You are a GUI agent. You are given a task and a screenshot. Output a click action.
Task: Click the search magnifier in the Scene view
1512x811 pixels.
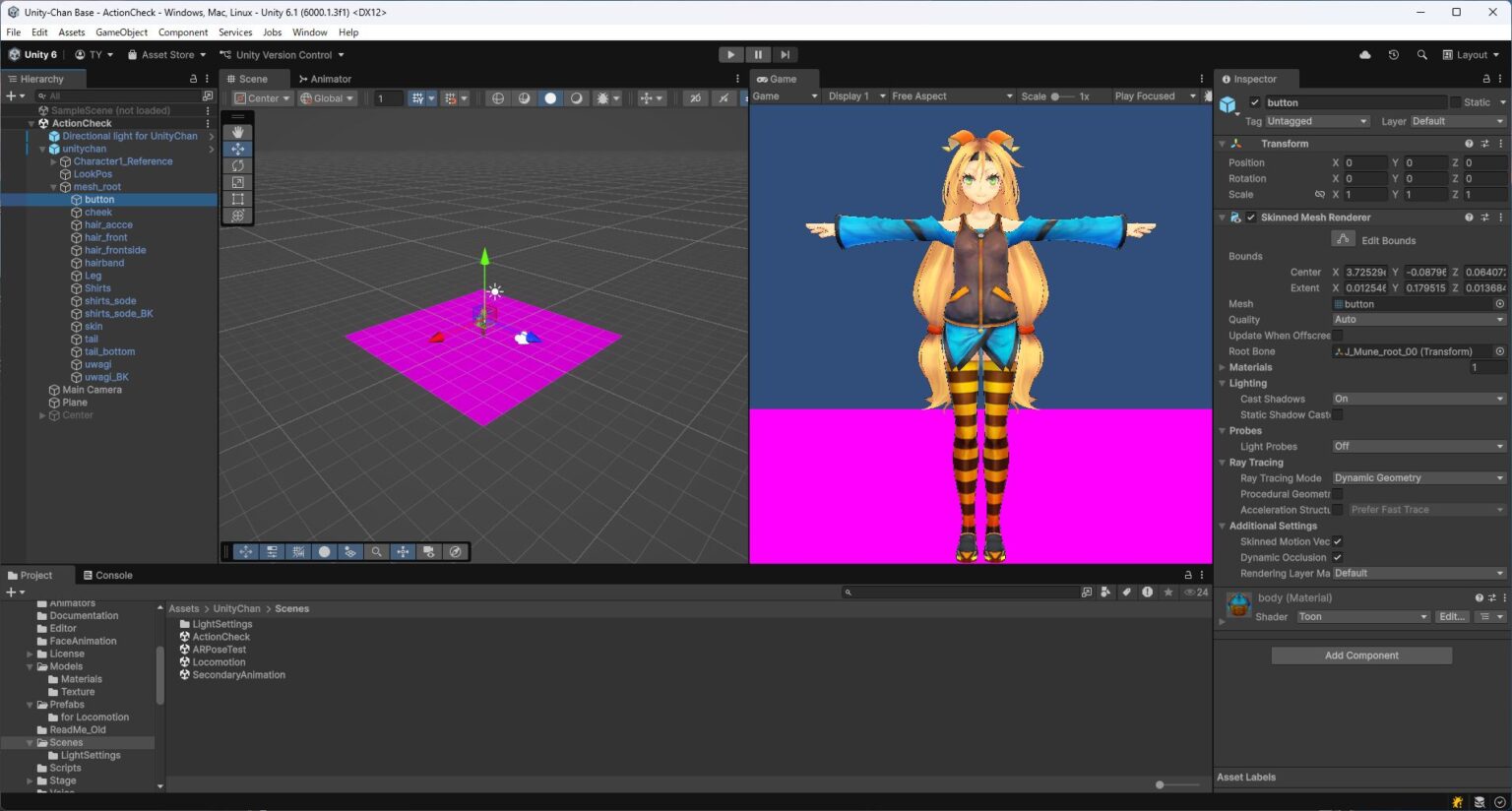coord(376,551)
